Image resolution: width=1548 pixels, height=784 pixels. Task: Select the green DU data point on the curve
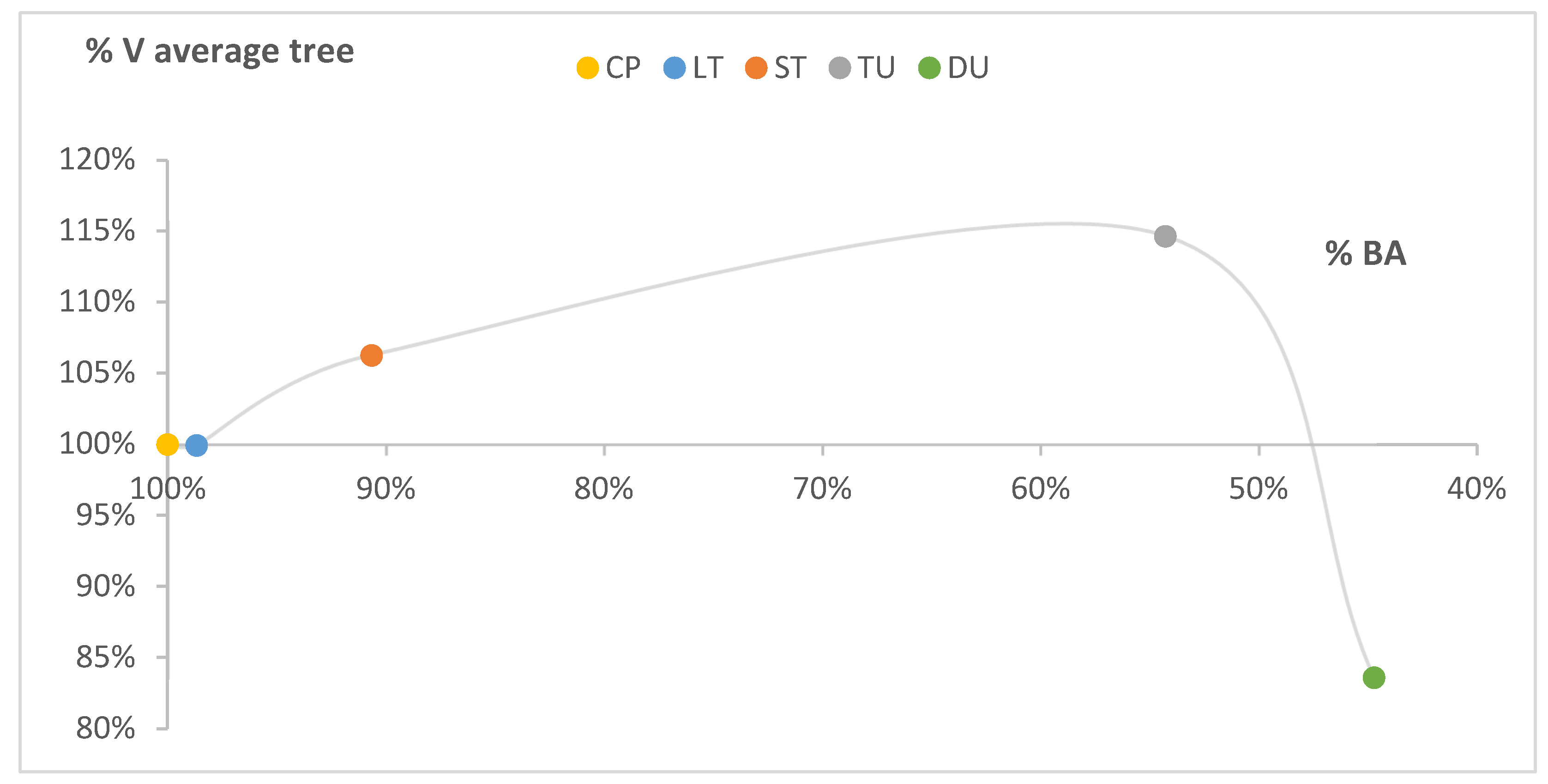(x=1374, y=678)
